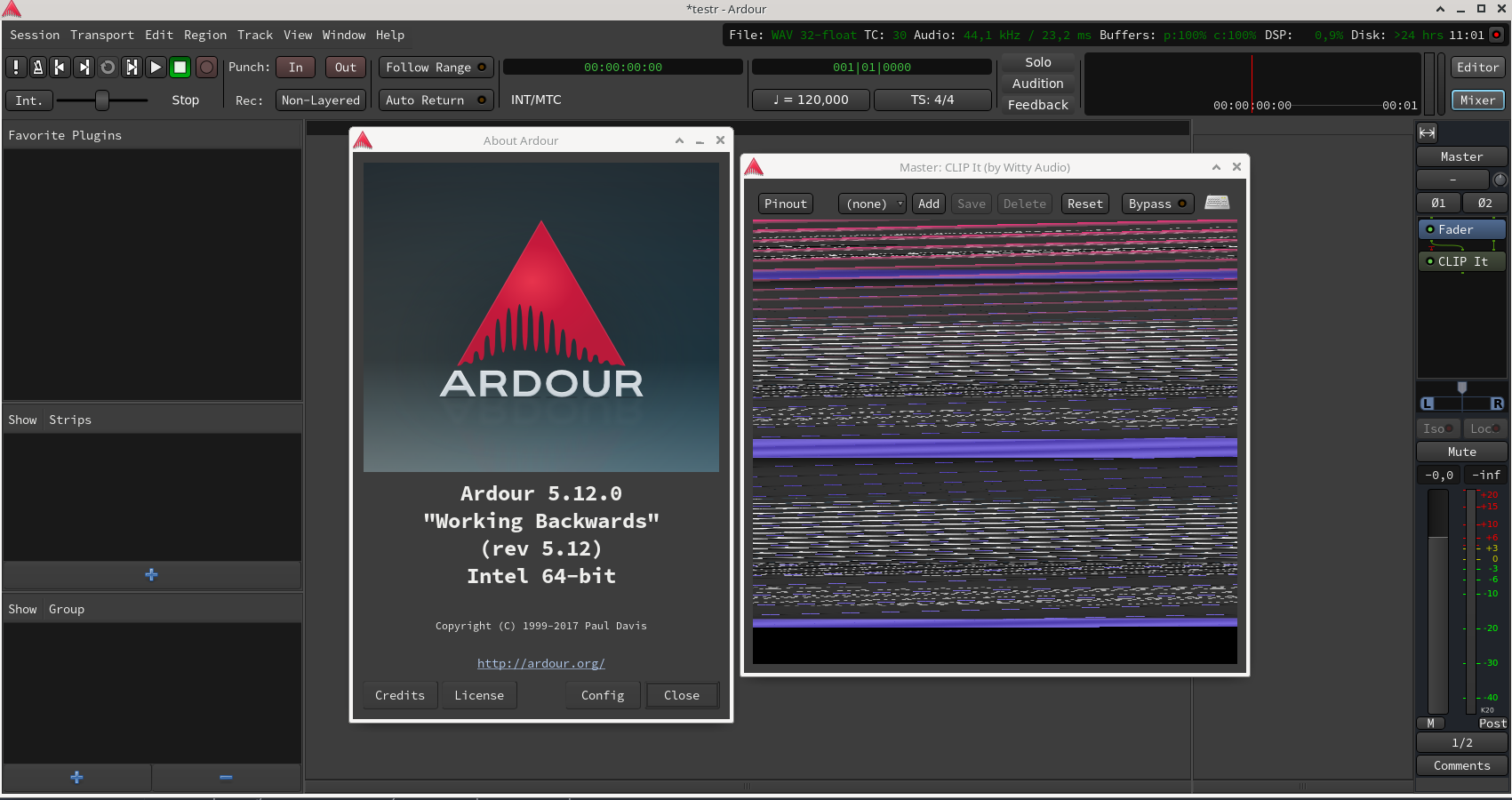Toggle Punch Out

pyautogui.click(x=346, y=67)
